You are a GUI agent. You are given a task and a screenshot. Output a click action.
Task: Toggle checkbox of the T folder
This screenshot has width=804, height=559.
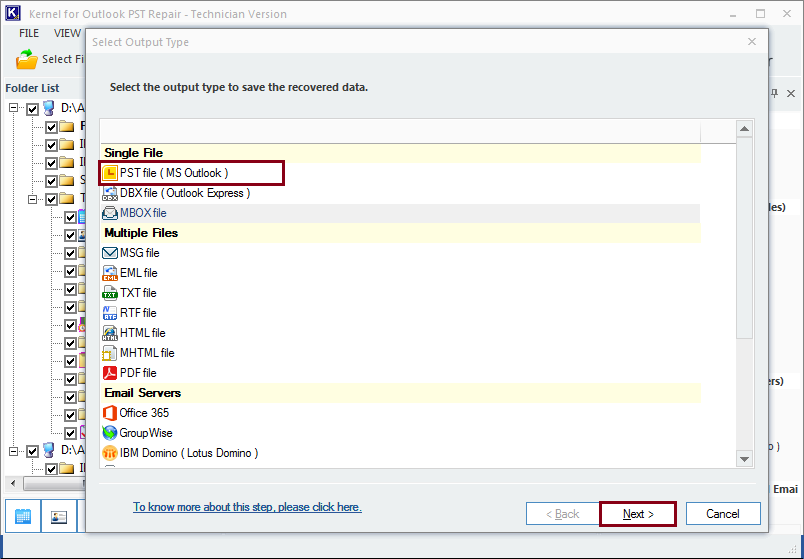(51, 199)
